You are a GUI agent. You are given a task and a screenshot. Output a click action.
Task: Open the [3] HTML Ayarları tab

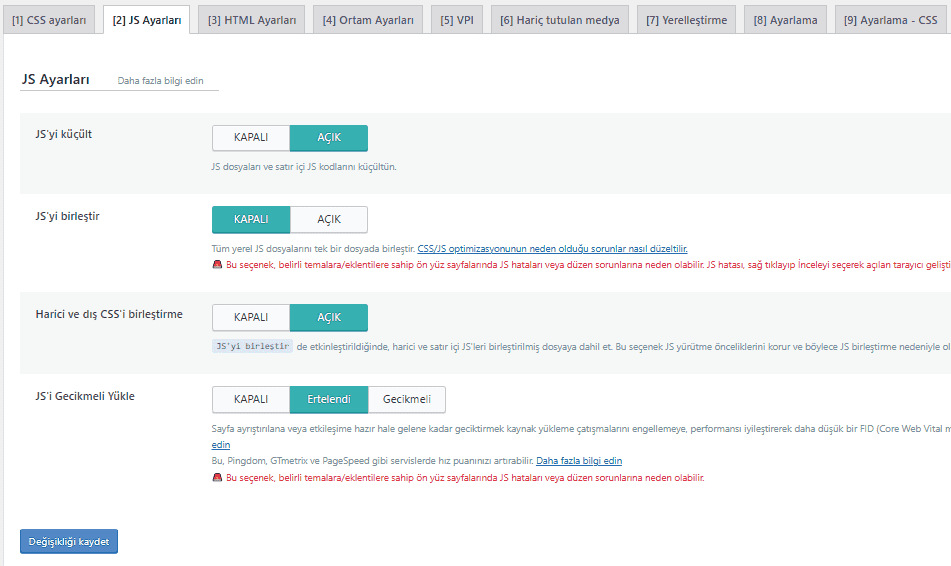pyautogui.click(x=252, y=20)
